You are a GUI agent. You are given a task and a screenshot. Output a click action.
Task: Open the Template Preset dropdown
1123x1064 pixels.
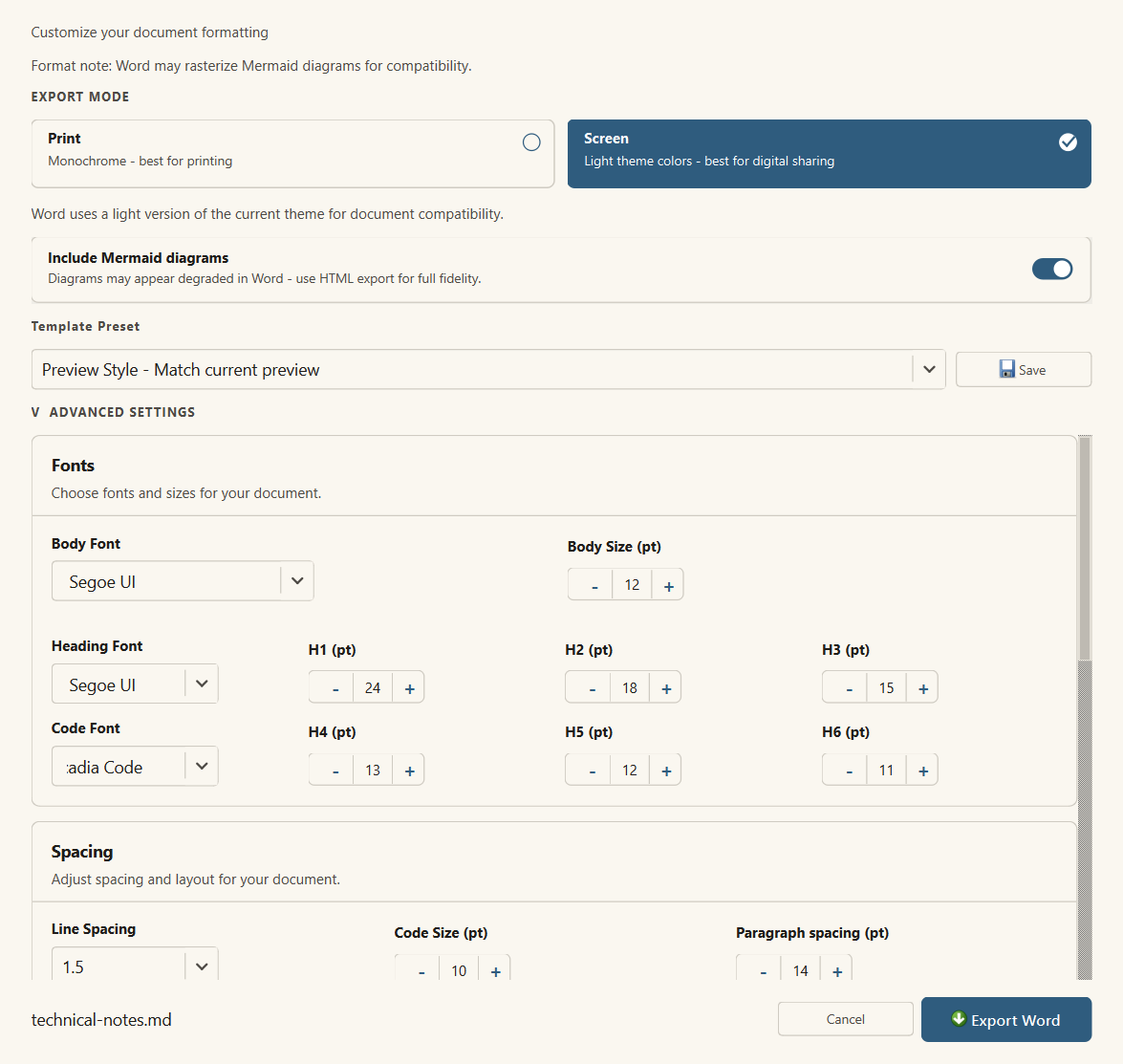[488, 370]
